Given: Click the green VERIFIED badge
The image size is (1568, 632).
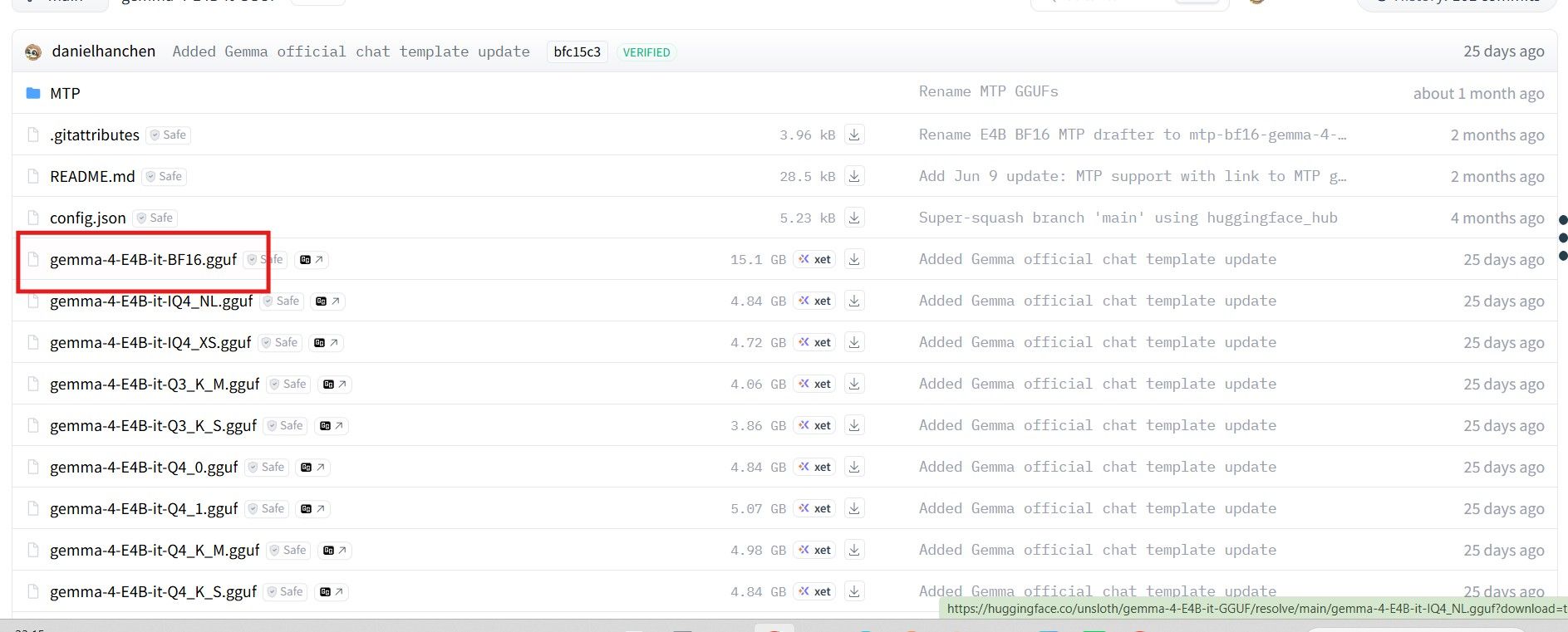Looking at the screenshot, I should tap(646, 52).
